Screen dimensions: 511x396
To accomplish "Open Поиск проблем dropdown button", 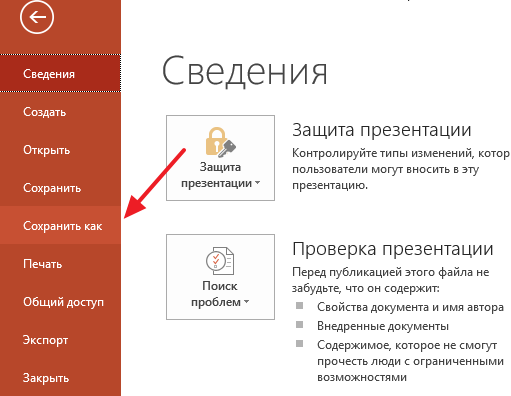I will [220, 277].
